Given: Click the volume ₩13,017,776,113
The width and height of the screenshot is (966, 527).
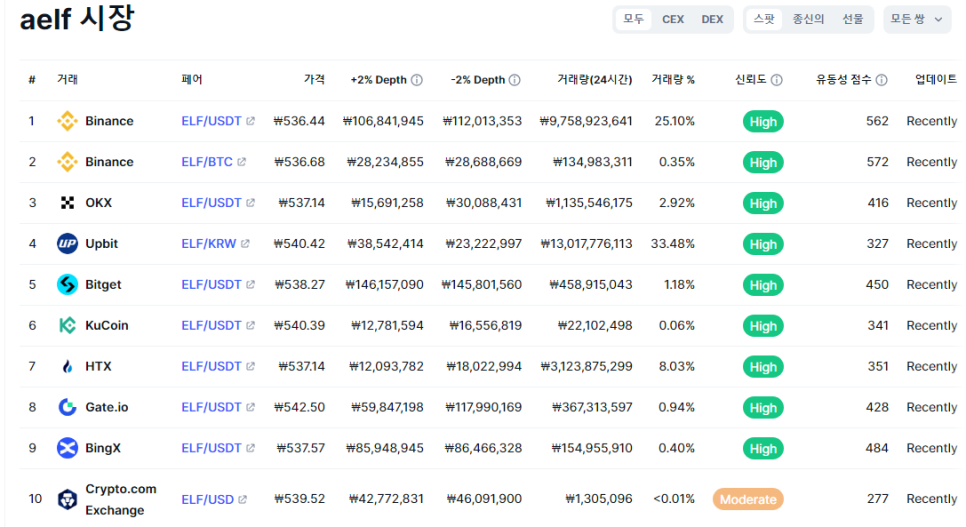Looking at the screenshot, I should pyautogui.click(x=586, y=243).
